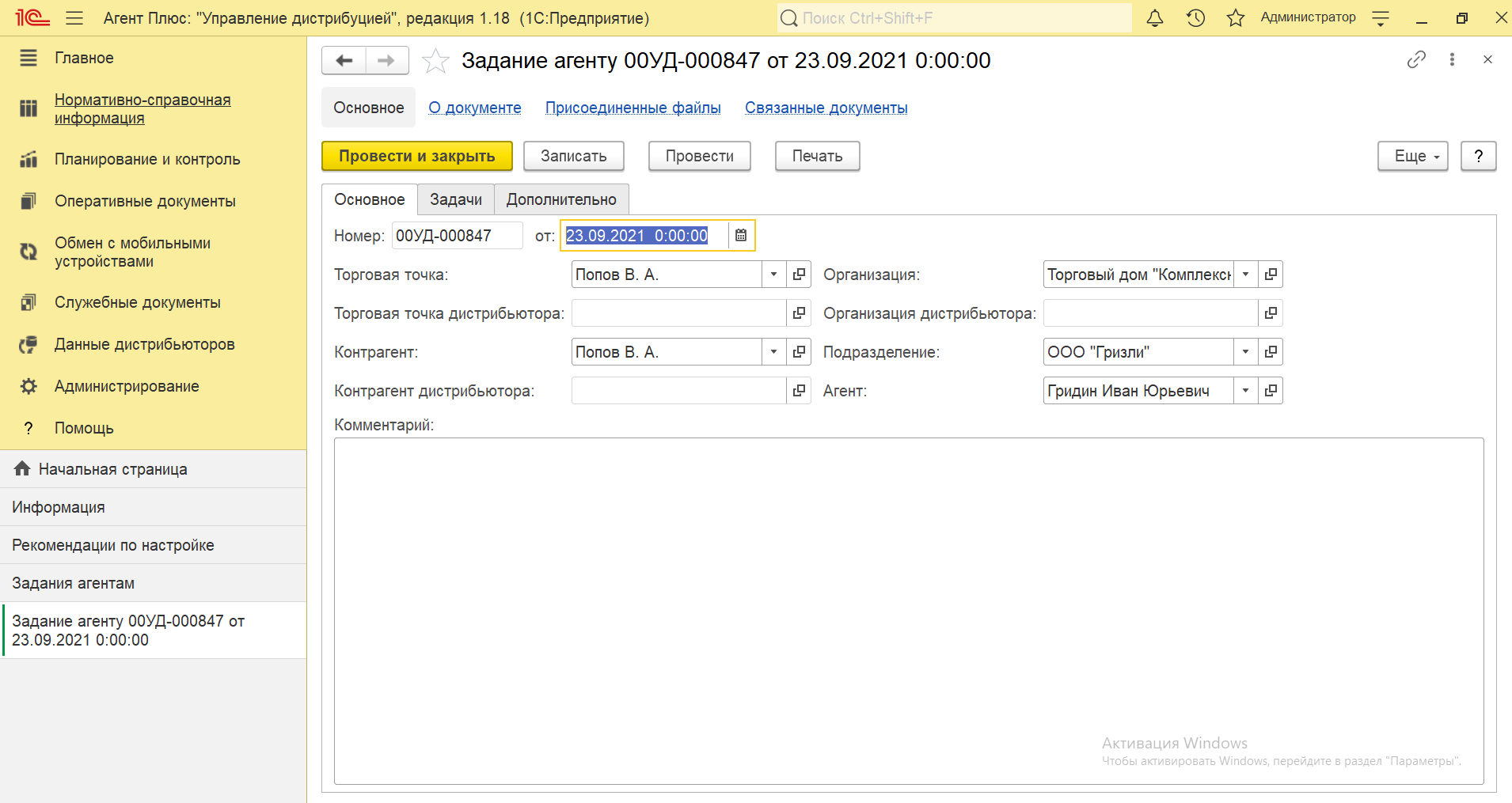This screenshot has width=1512, height=803.
Task: Open favorites star in title bar
Action: tap(1235, 17)
